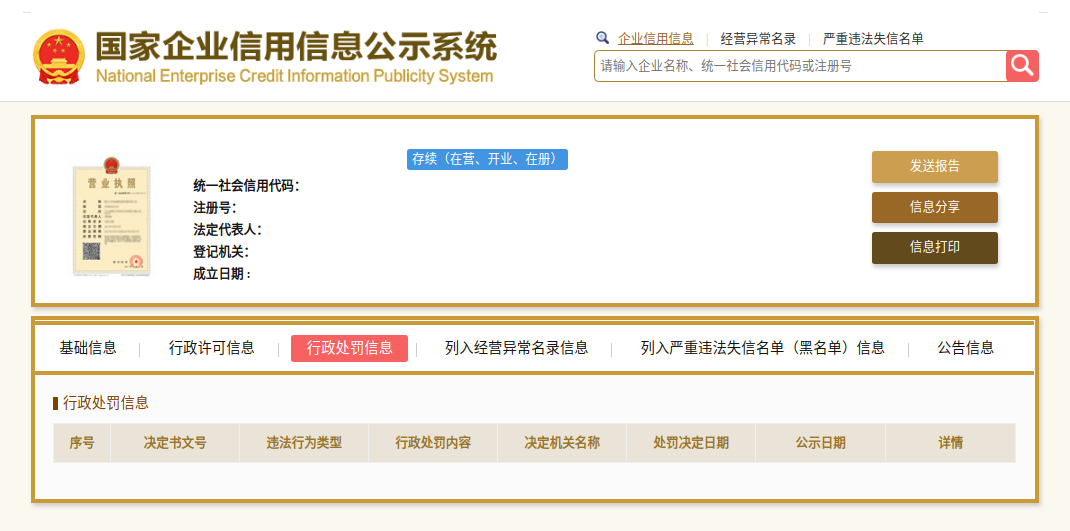Click the 登记机关 label
Viewport: 1070px width, 531px height.
coord(221,252)
